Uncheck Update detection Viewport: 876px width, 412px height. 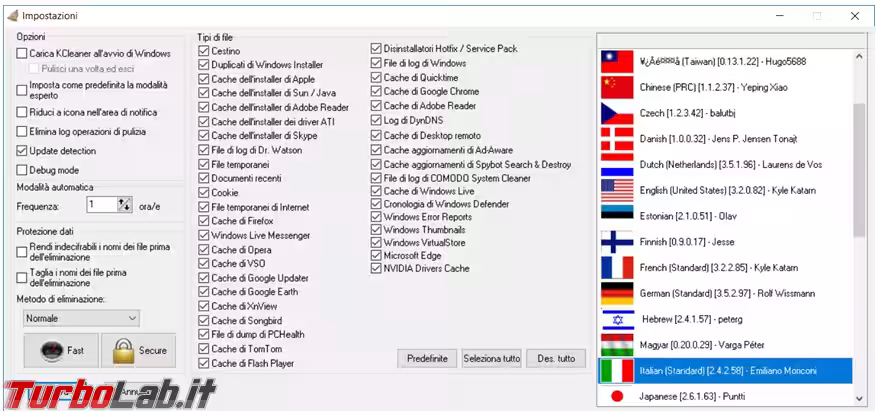click(22, 151)
